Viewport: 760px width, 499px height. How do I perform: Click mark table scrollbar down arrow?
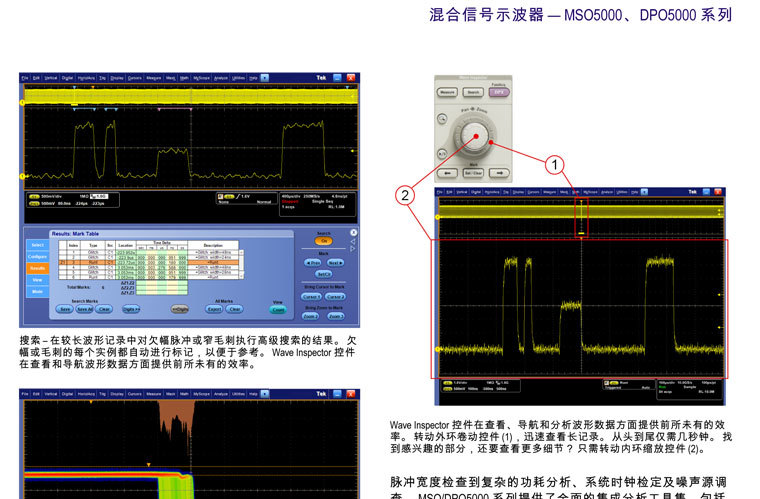tap(241, 277)
